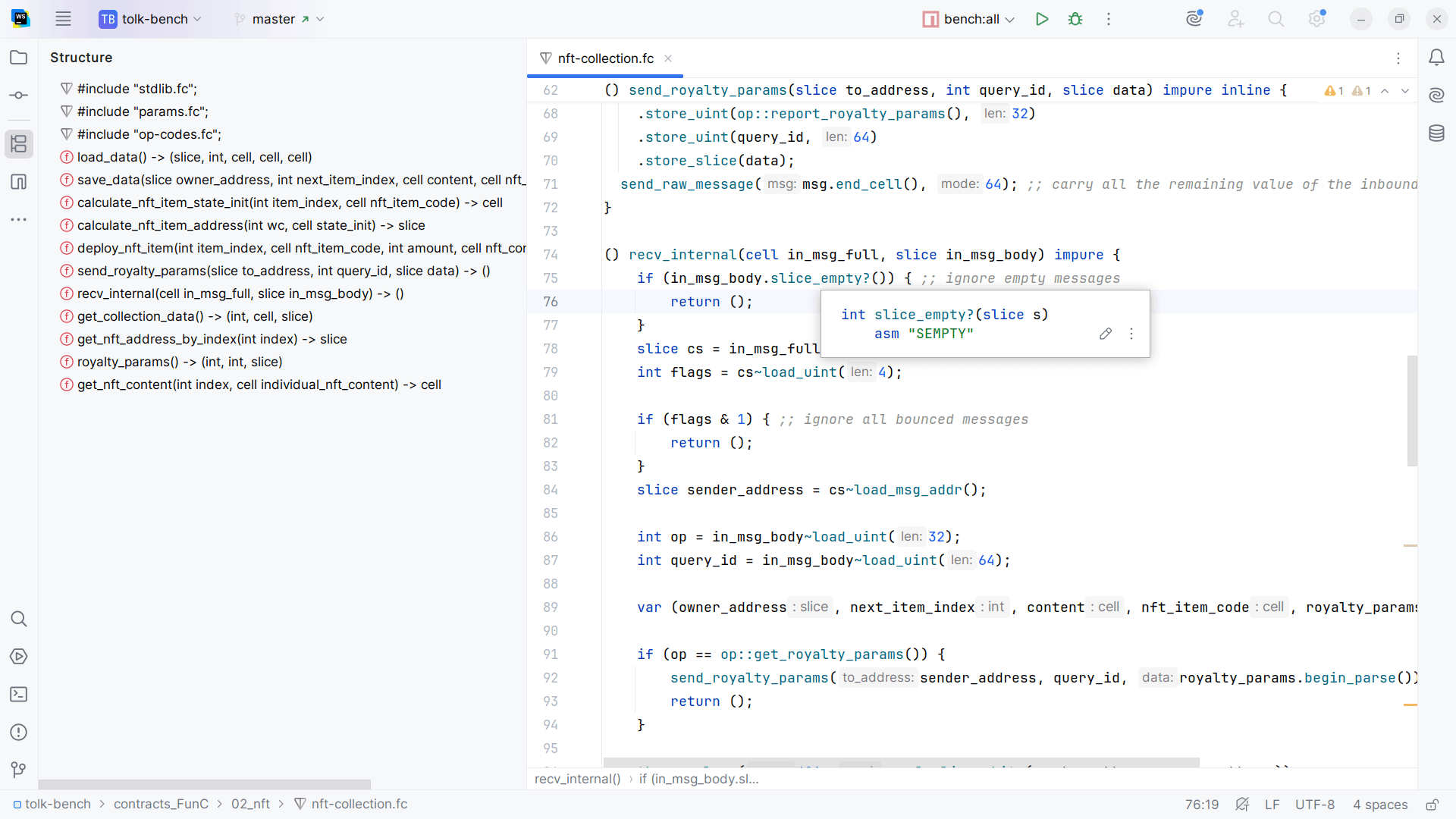The height and width of the screenshot is (819, 1456).
Task: Close the nft-collection.fc tab
Action: coord(668,58)
